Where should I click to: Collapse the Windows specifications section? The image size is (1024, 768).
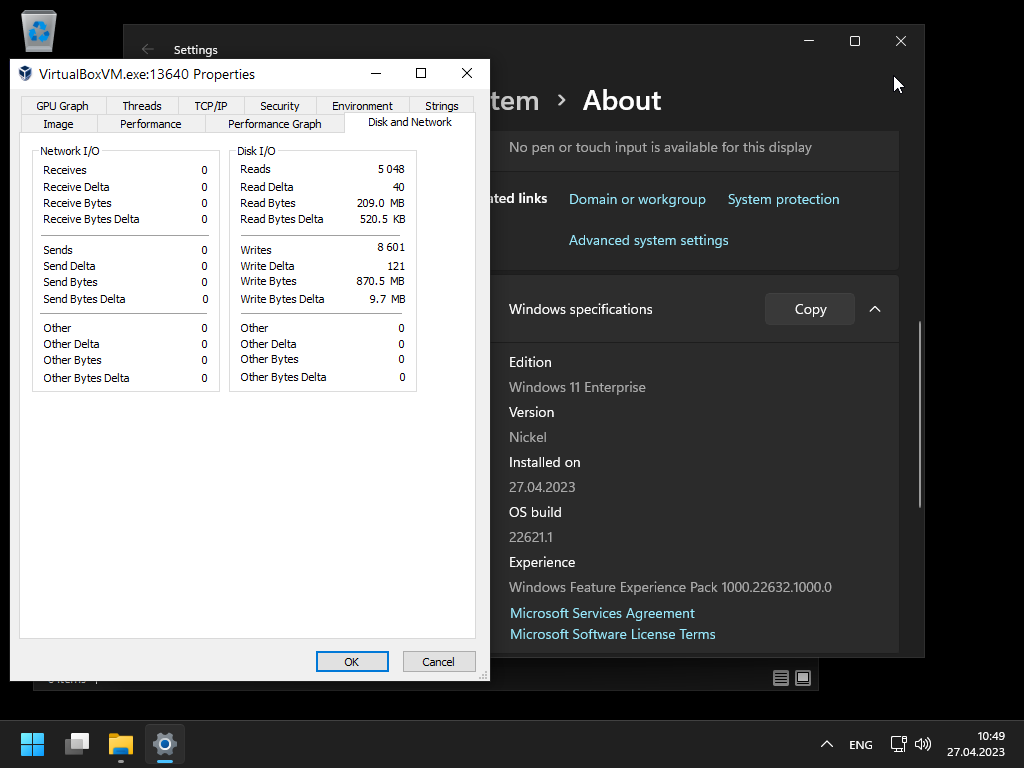[x=875, y=309]
